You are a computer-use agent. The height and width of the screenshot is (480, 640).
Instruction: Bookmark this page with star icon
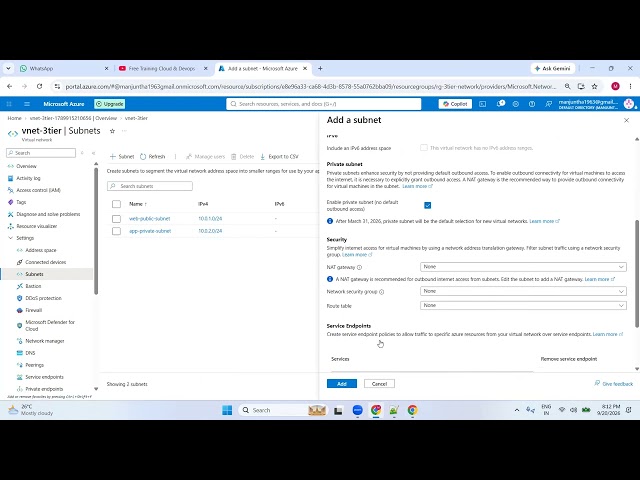(594, 87)
